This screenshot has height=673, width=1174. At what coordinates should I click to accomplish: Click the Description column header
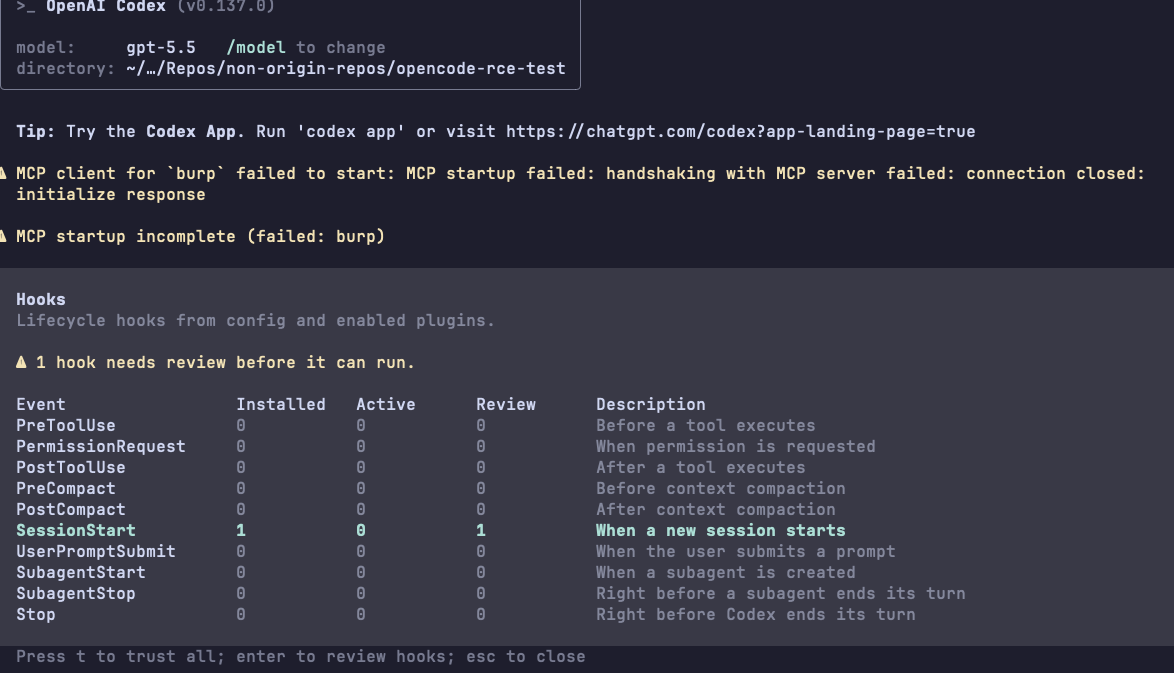point(651,404)
